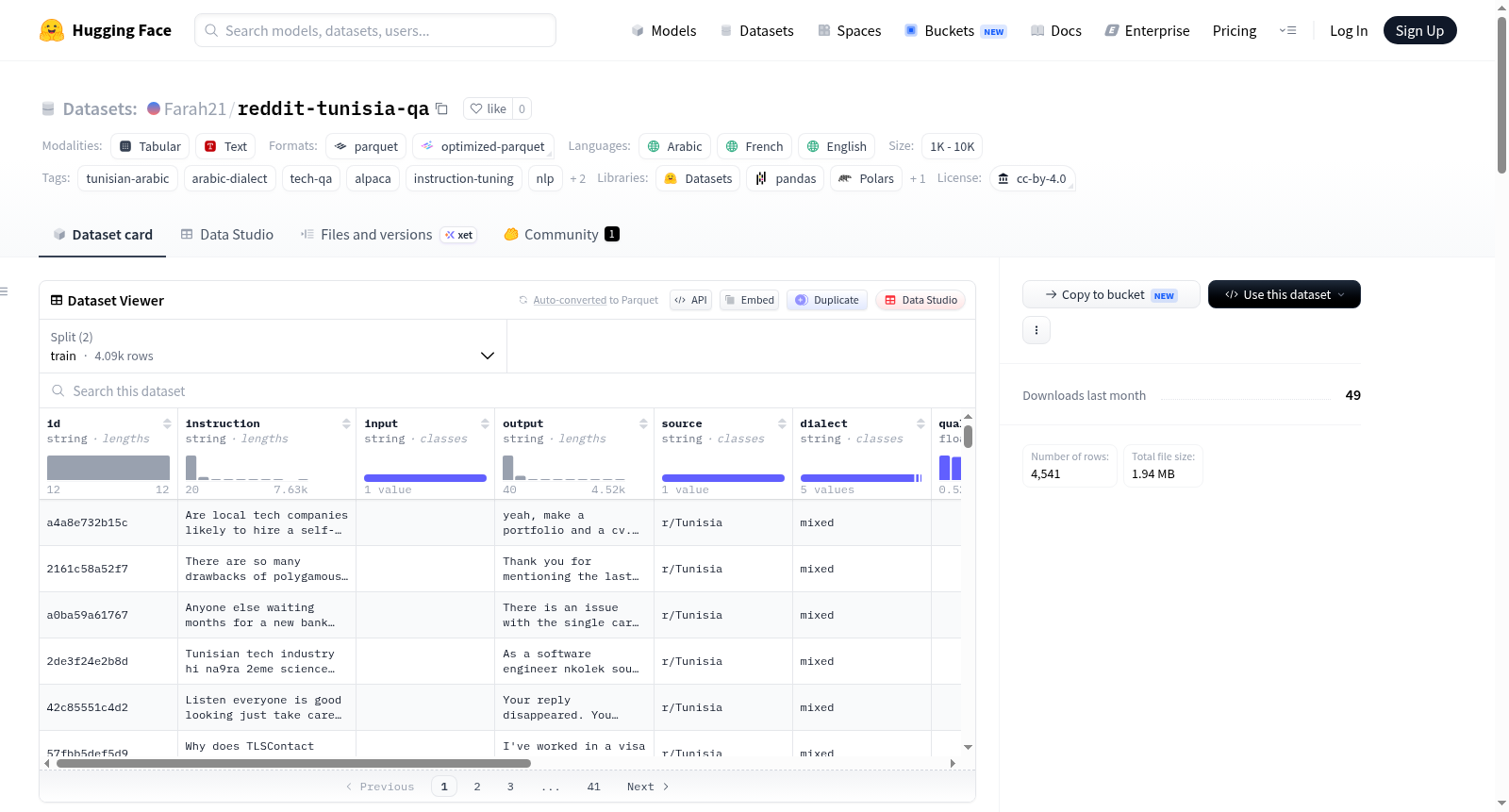Screen dimensions: 1509x812
Task: Filter by the Text modality tag
Action: coord(225,146)
